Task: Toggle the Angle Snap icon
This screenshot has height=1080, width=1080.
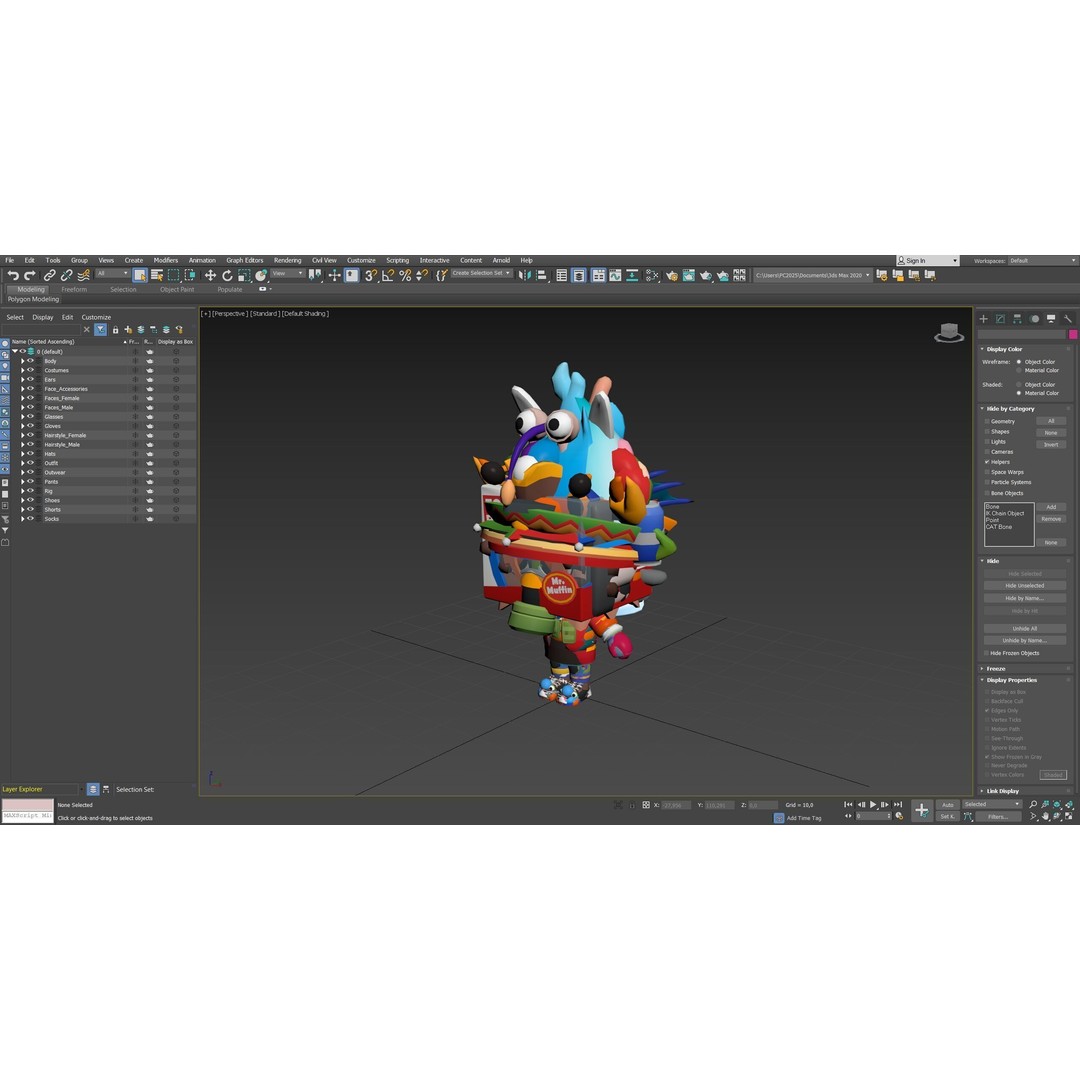Action: [388, 276]
